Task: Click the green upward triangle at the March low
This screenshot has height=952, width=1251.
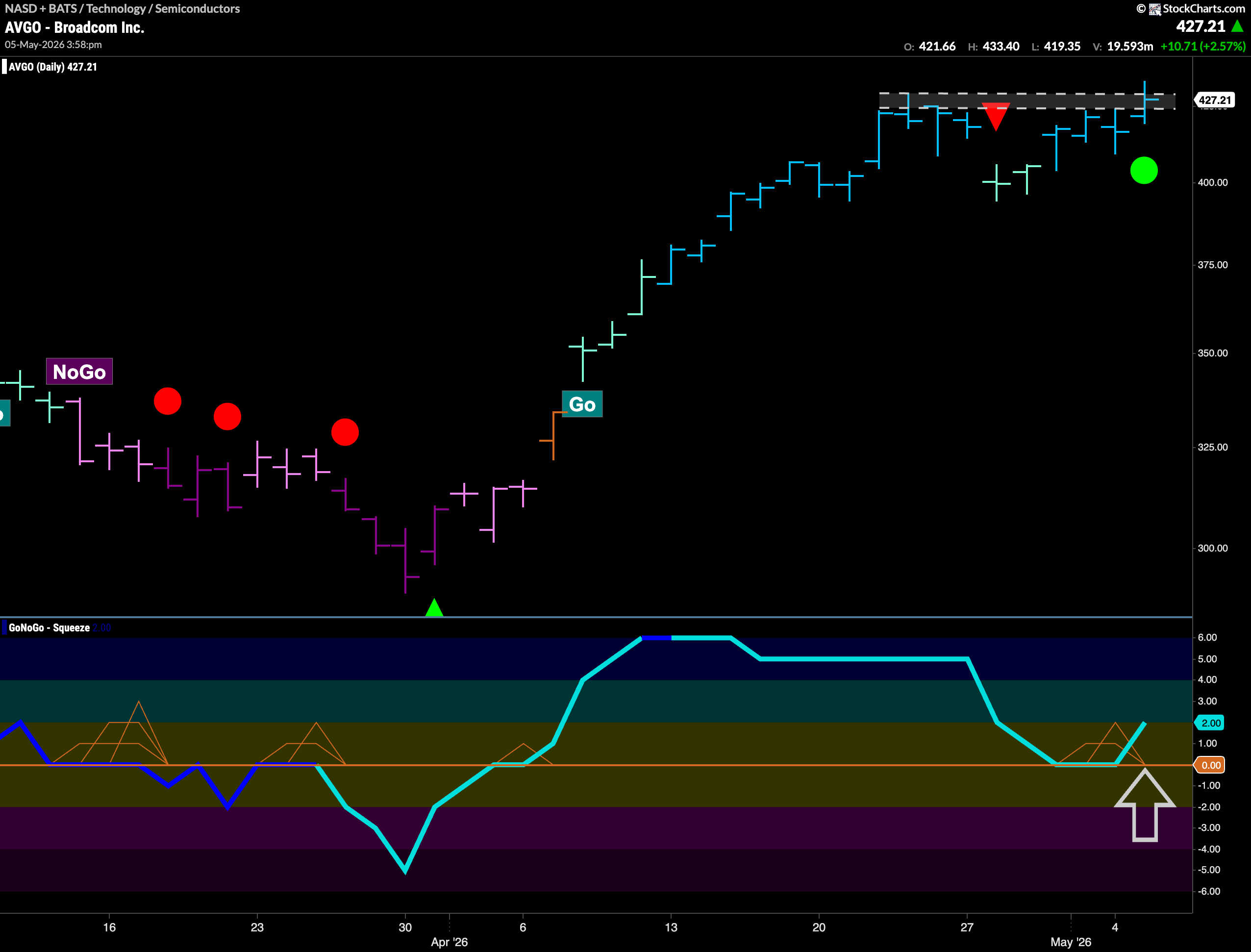Action: coord(434,607)
